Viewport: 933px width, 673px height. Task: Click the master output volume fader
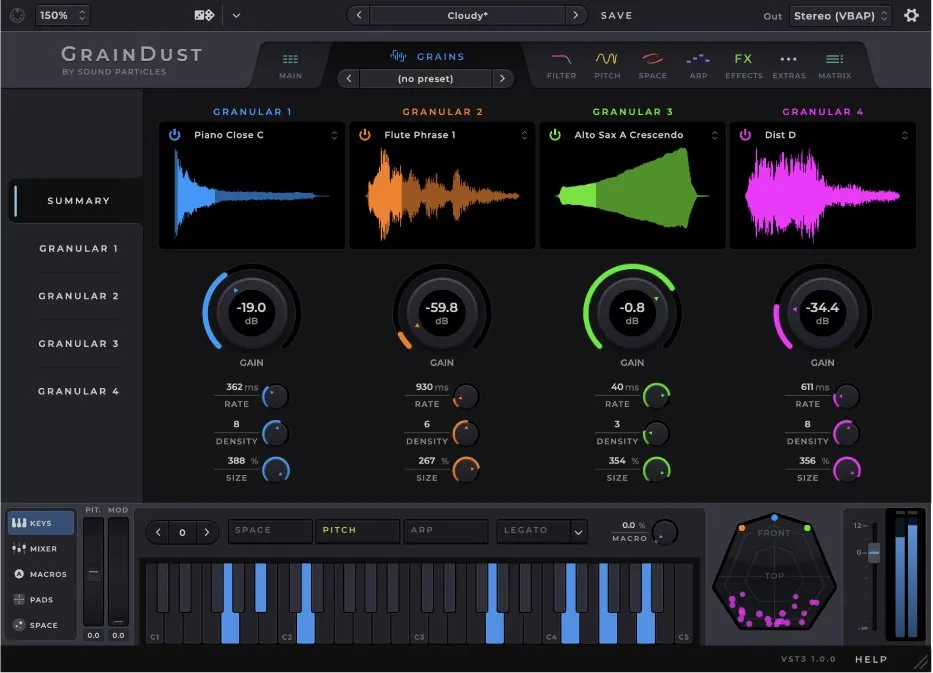[873, 553]
